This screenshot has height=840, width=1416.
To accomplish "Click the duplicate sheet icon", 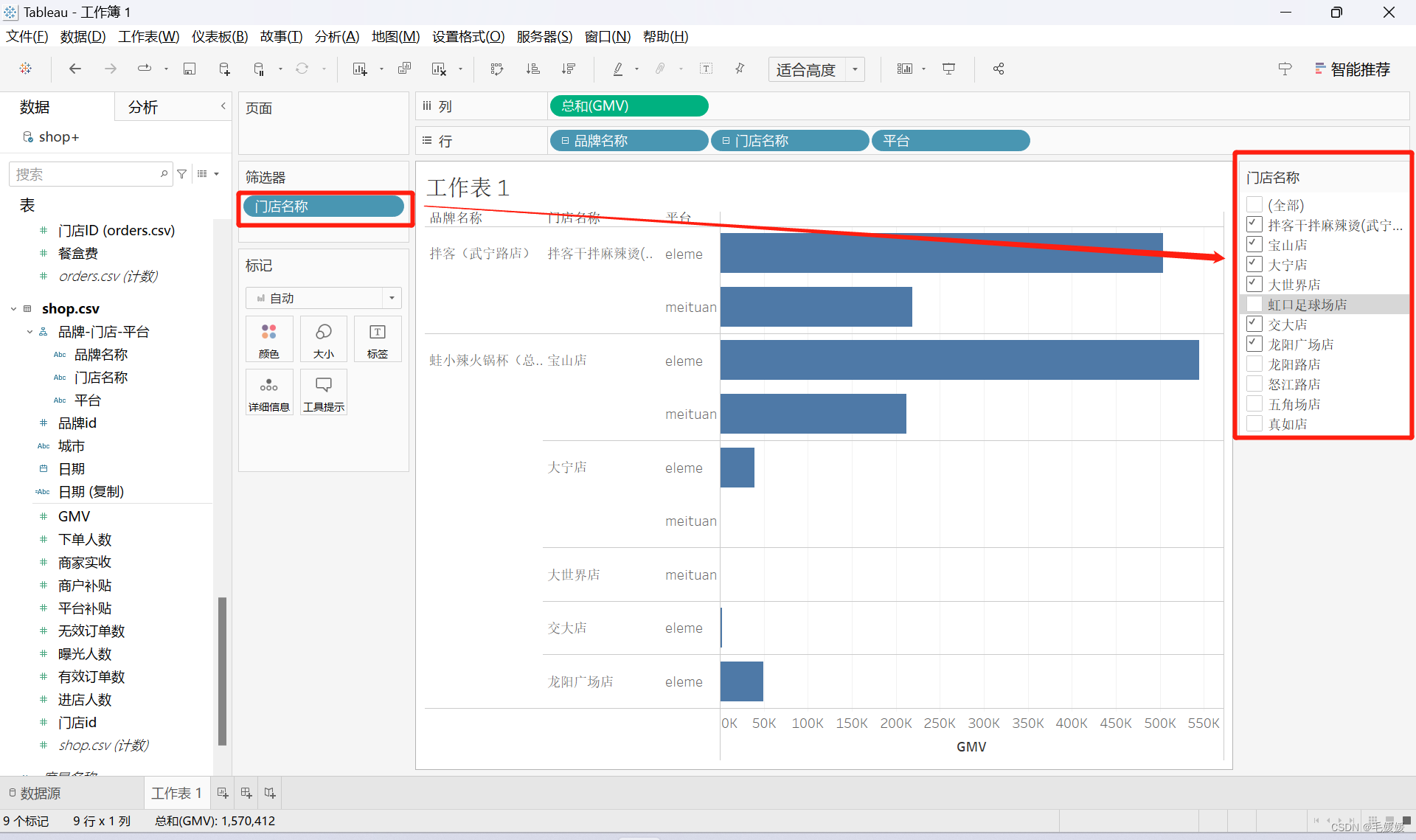I will [x=404, y=69].
